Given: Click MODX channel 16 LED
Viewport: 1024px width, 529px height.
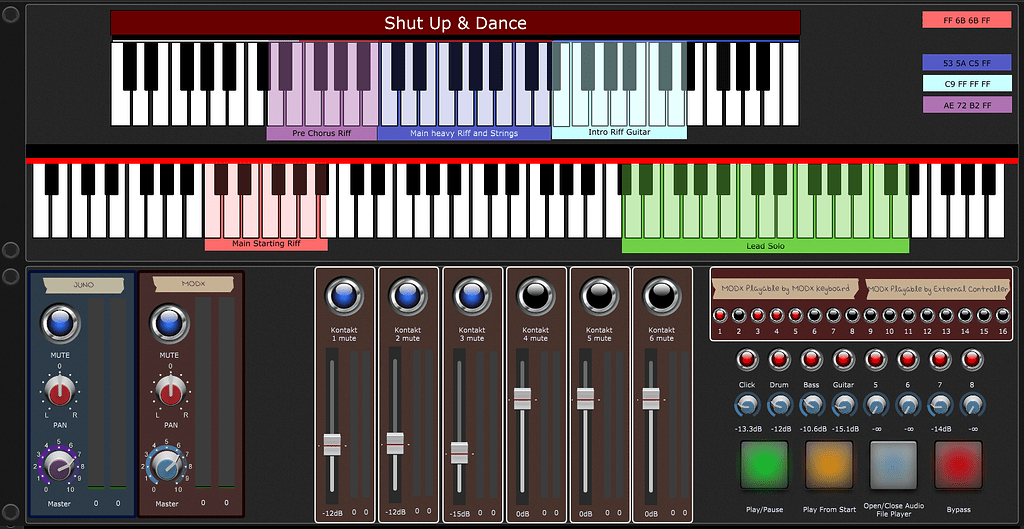Looking at the screenshot, I should tap(1002, 316).
